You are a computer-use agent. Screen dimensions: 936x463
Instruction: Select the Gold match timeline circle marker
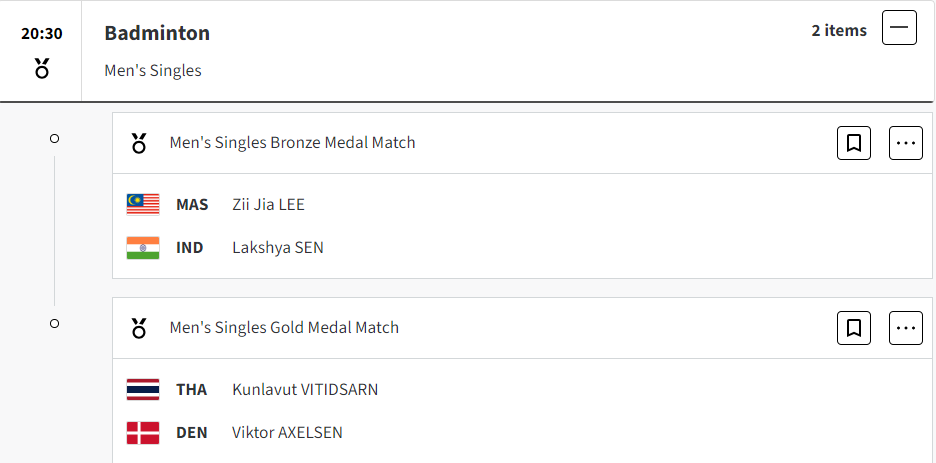(54, 323)
